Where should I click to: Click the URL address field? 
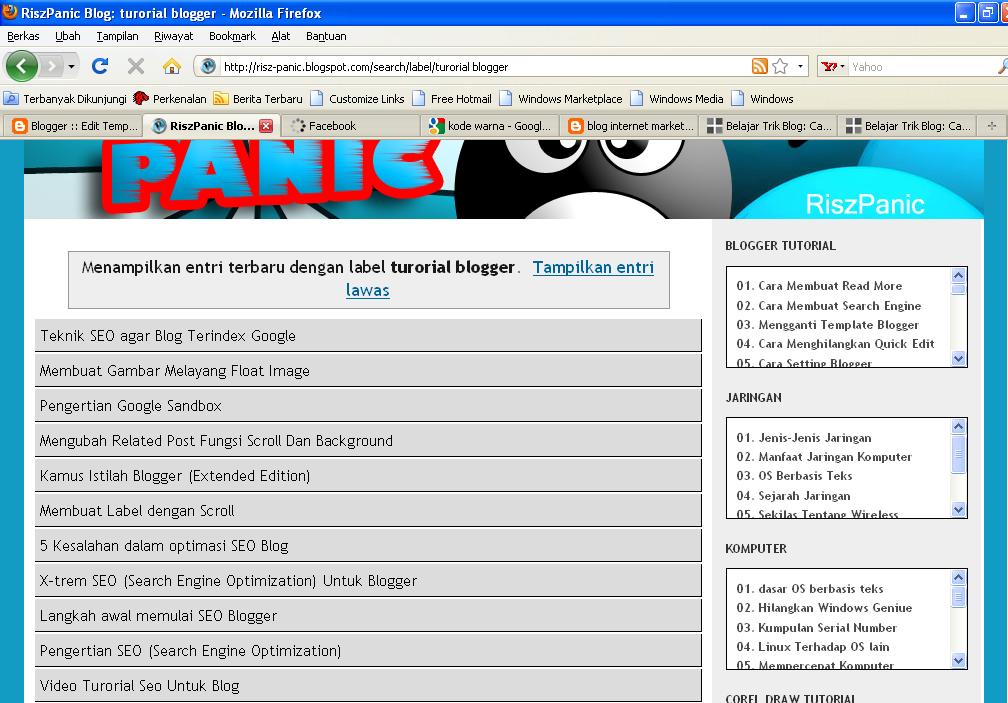(x=484, y=67)
